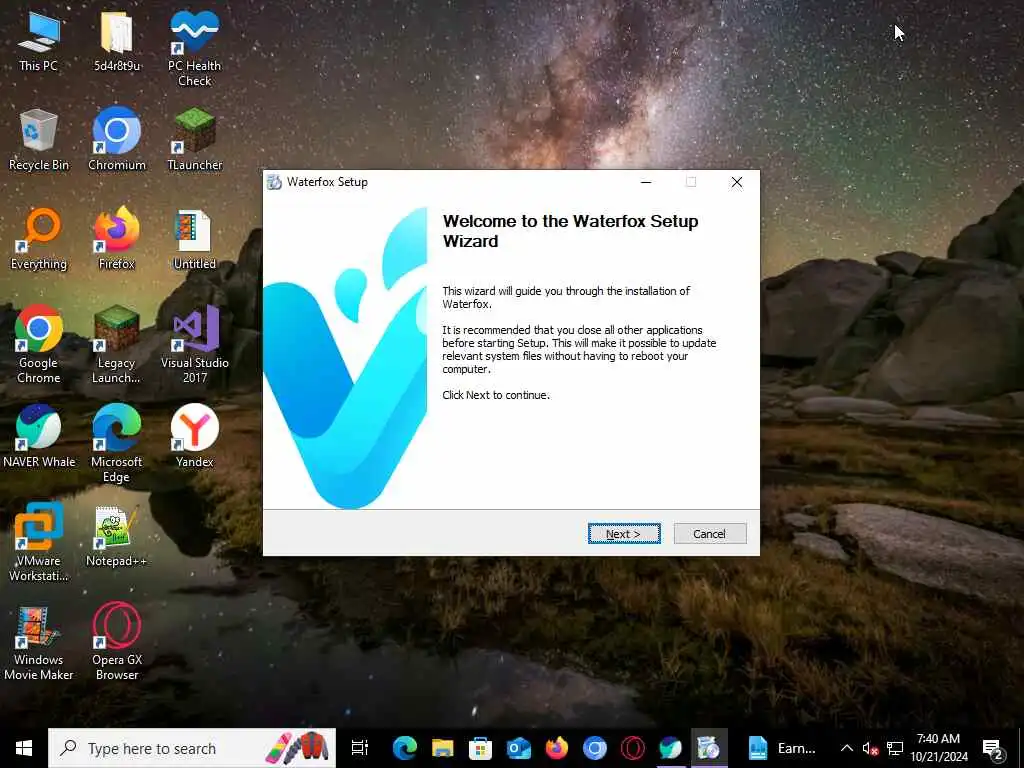This screenshot has height=768, width=1024.
Task: Open Chromium from the taskbar
Action: 594,748
